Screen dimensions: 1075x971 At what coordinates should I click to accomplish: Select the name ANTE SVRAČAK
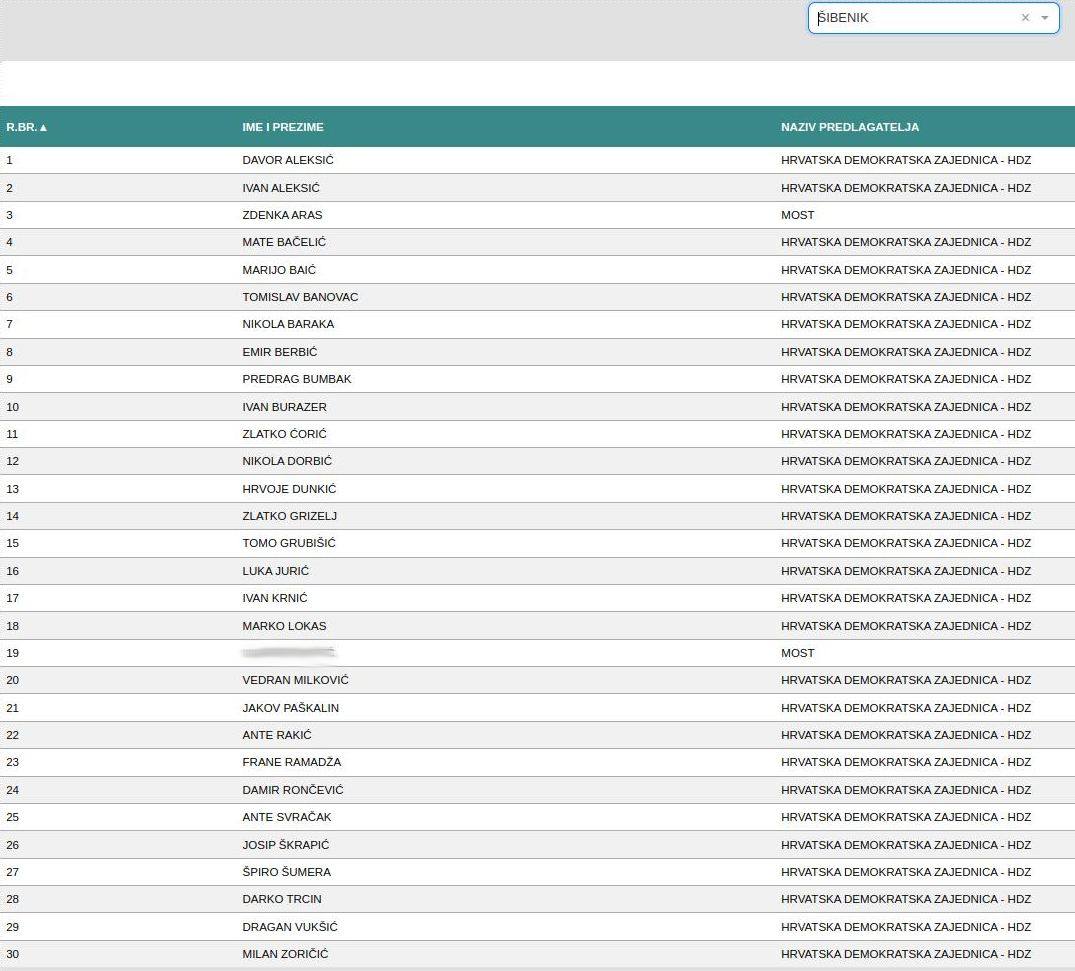[286, 817]
